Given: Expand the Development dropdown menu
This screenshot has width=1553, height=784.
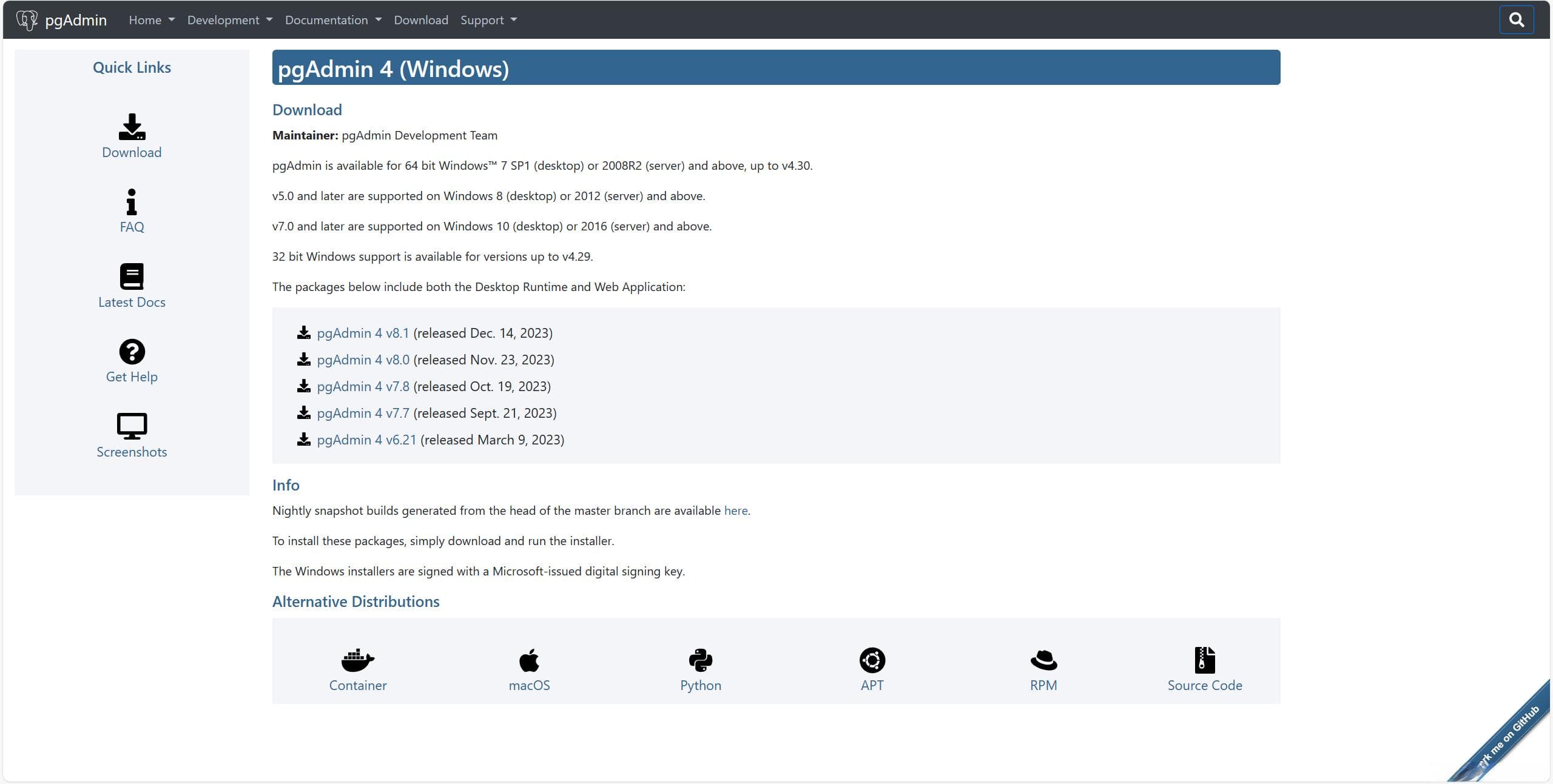Looking at the screenshot, I should click(230, 20).
